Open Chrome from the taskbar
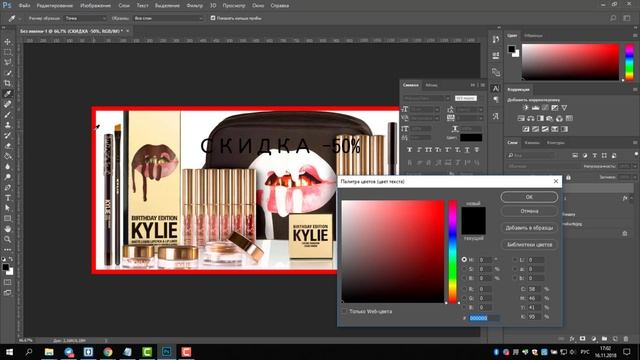The image size is (640, 360). [x=108, y=352]
